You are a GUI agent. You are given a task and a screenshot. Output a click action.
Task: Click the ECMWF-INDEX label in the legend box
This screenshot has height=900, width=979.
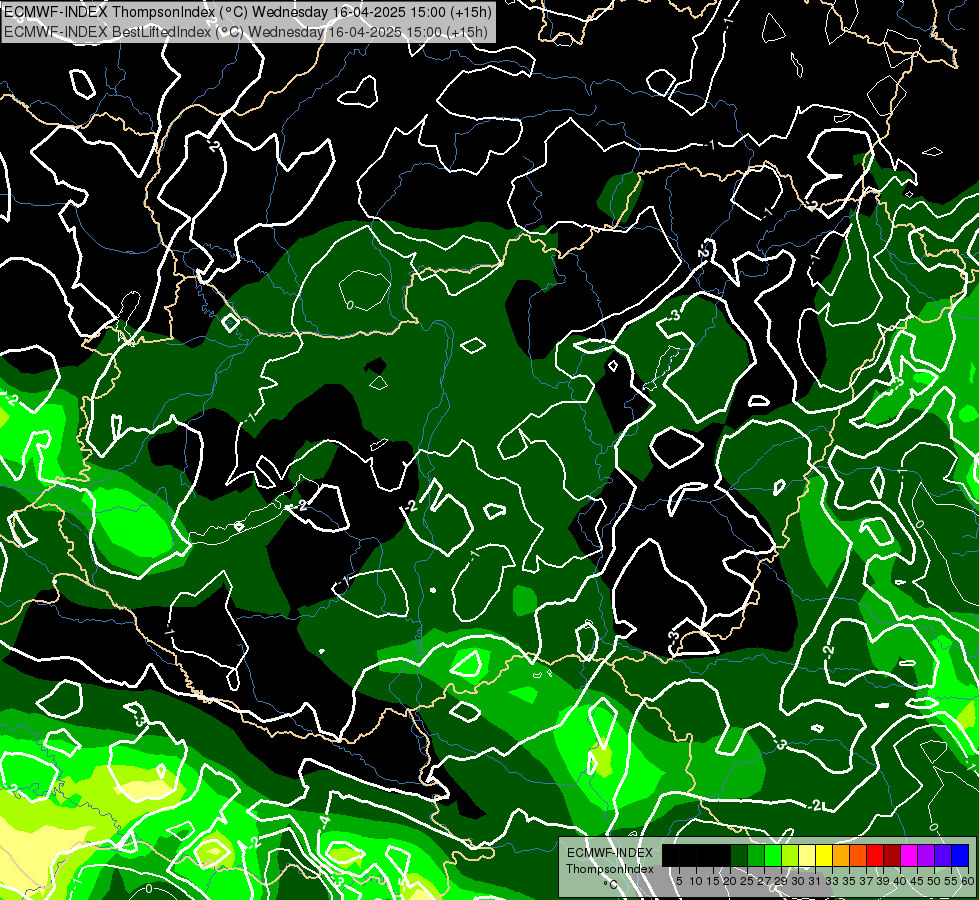click(x=610, y=853)
